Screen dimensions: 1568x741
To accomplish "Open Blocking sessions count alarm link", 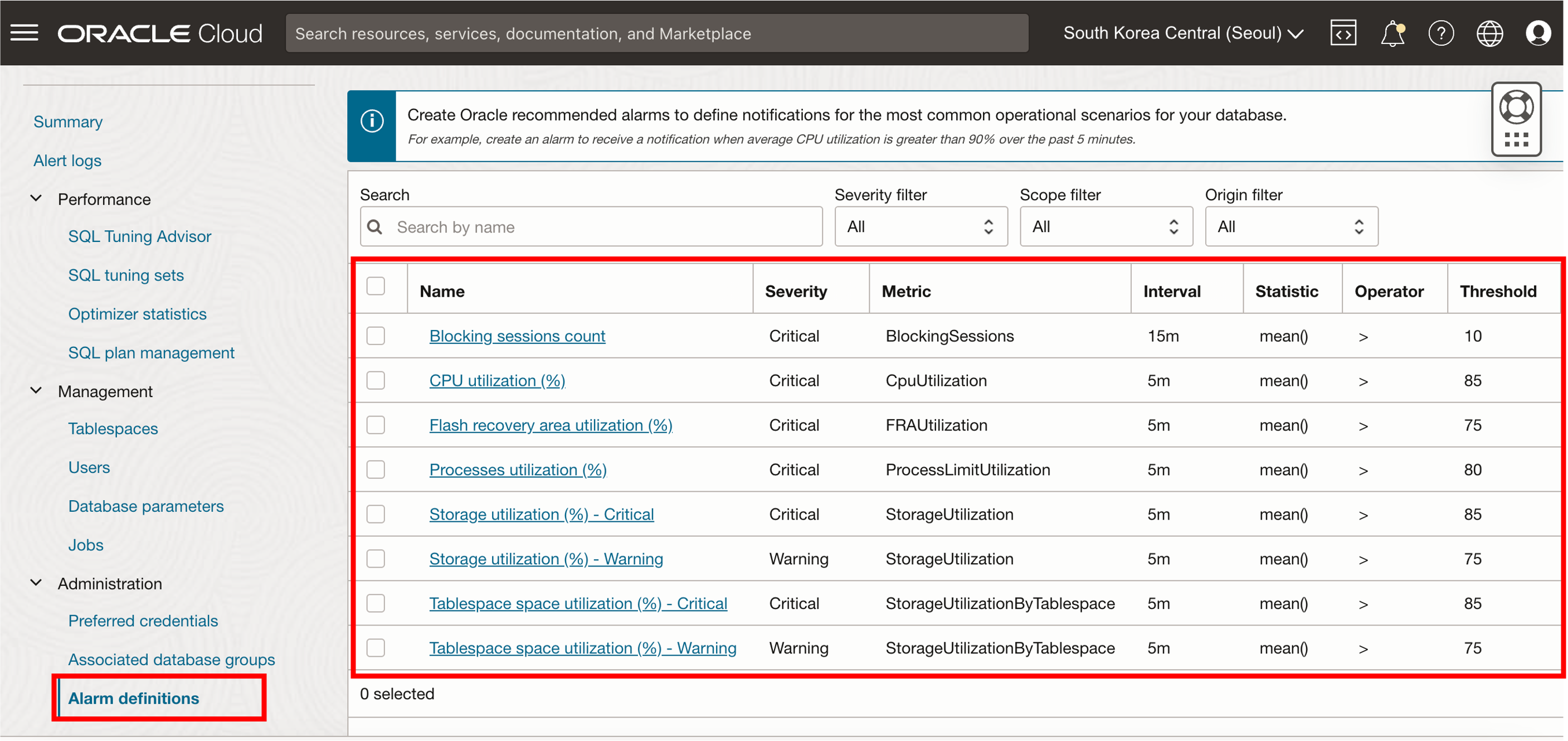I will pyautogui.click(x=517, y=336).
